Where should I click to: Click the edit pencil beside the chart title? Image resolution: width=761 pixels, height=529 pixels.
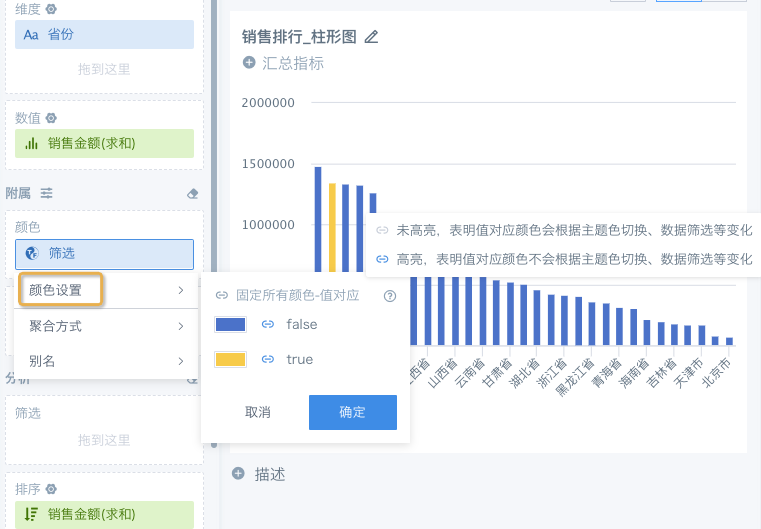pyautogui.click(x=372, y=37)
